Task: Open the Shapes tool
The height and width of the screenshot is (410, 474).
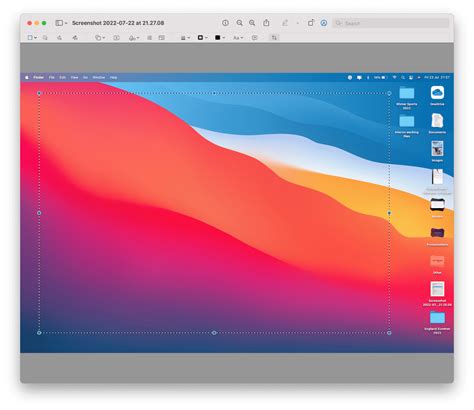Action: (x=98, y=38)
